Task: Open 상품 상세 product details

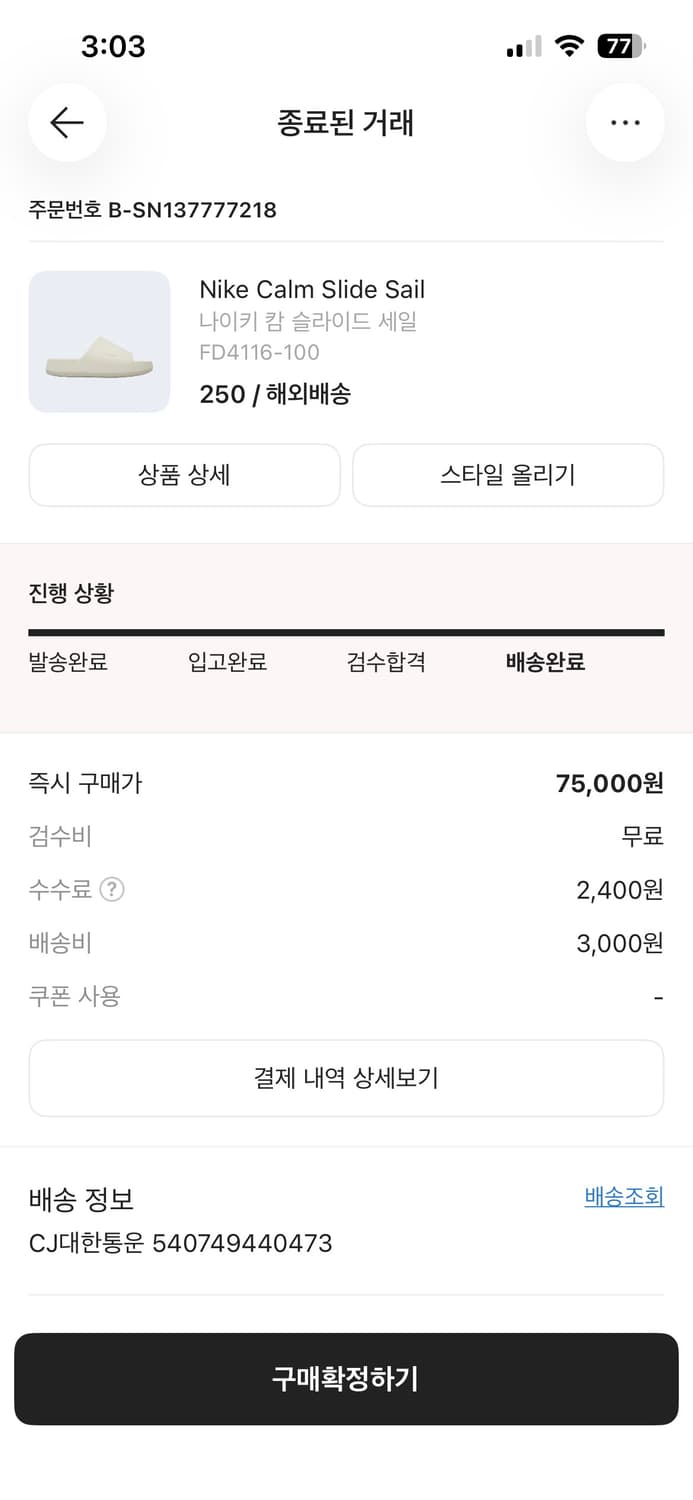Action: (x=184, y=475)
